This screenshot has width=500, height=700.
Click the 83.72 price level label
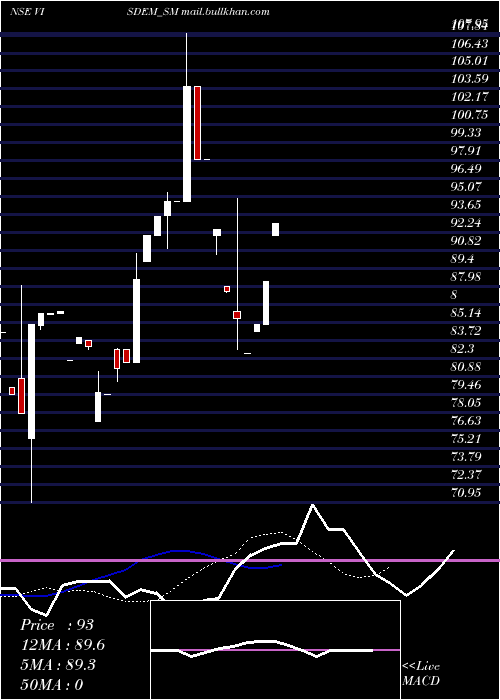pos(466,331)
